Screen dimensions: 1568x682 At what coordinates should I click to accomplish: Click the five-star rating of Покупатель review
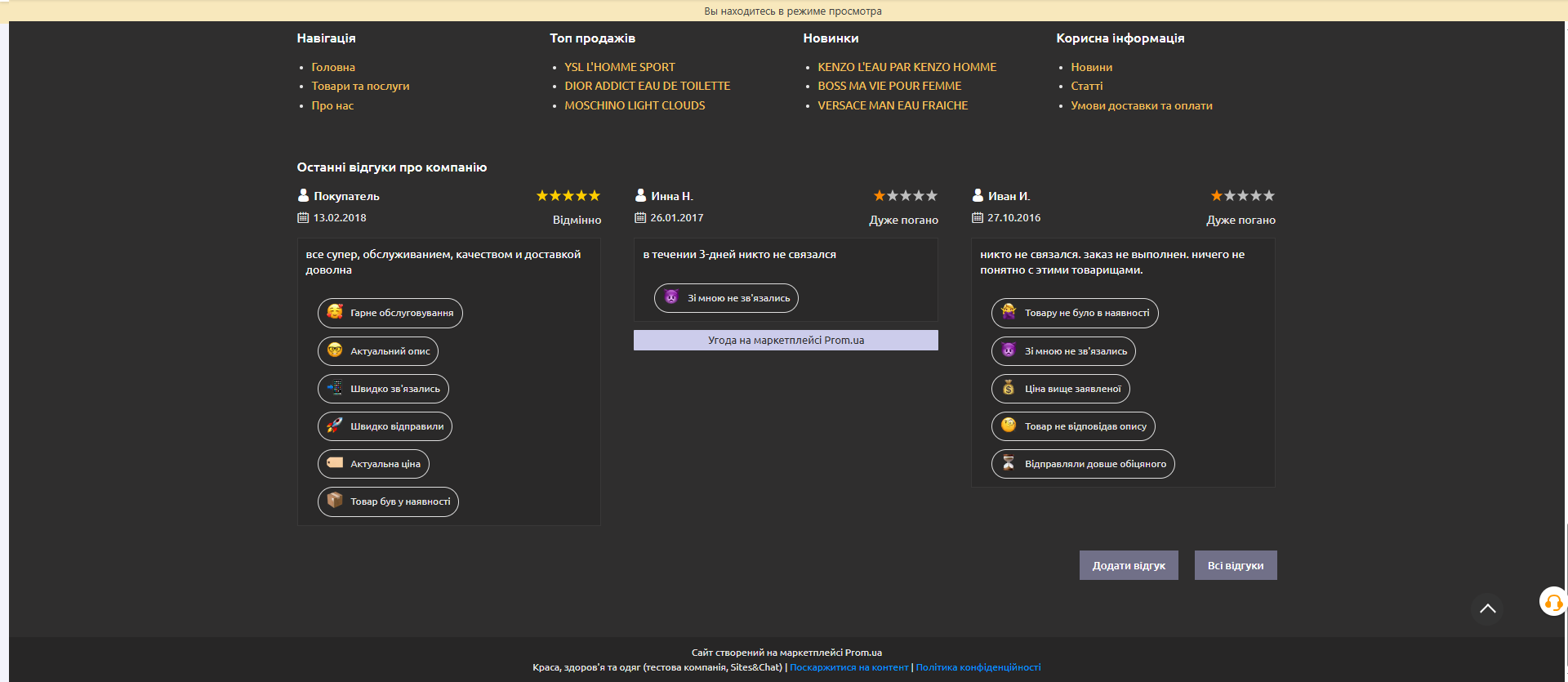tap(568, 196)
